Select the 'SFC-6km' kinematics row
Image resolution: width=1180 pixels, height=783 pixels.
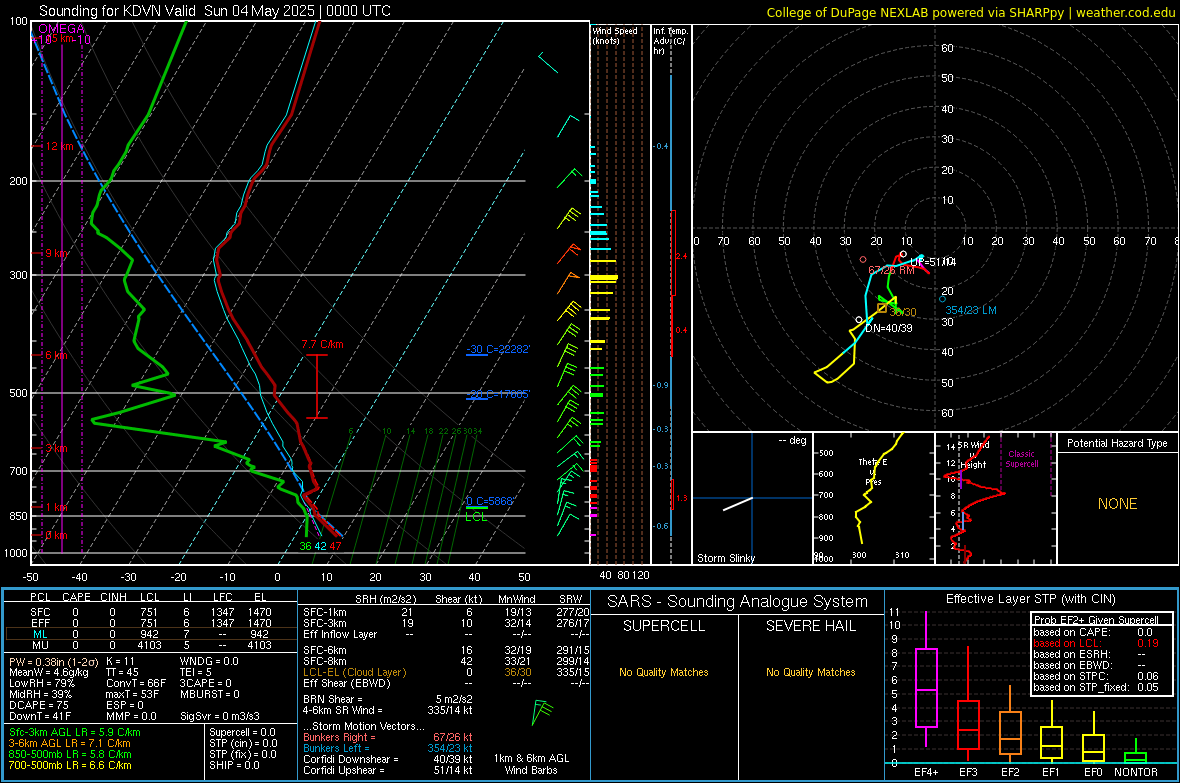(x=446, y=650)
